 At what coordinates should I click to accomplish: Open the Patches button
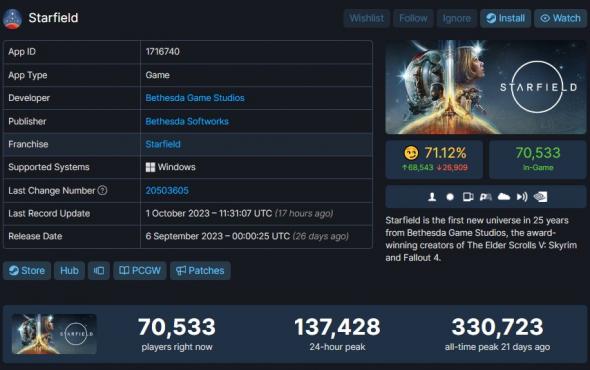200,271
